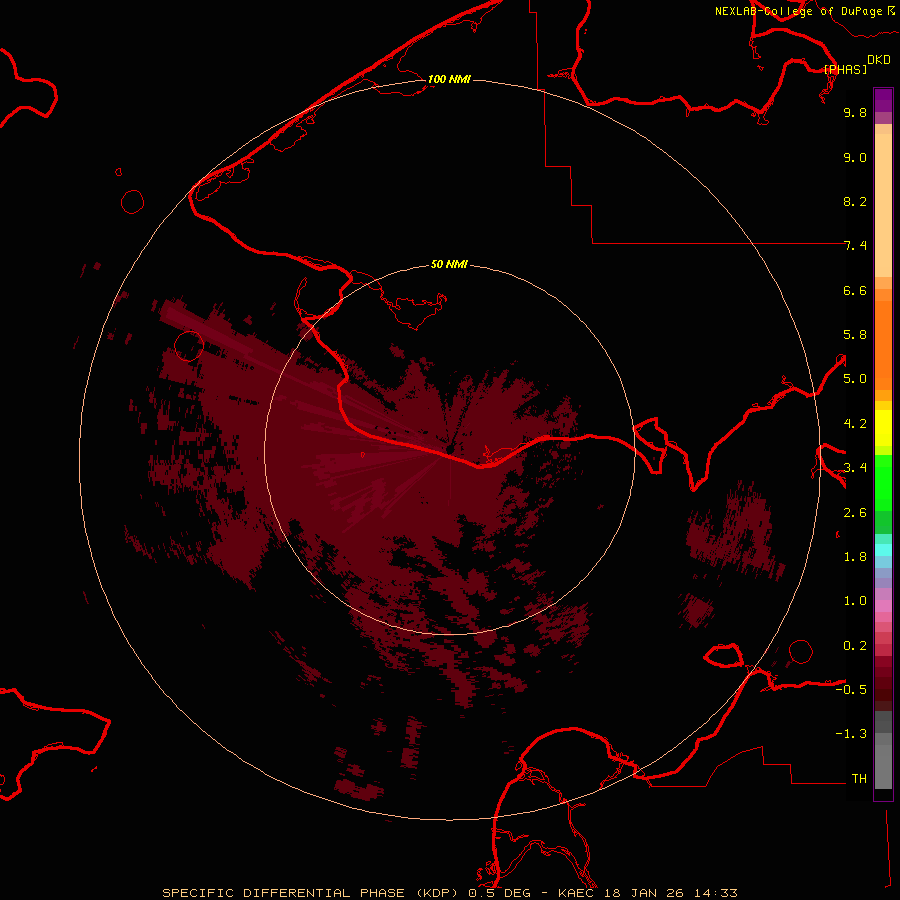Click the 4.2 value on the color scale
Image resolution: width=900 pixels, height=900 pixels.
click(x=855, y=424)
